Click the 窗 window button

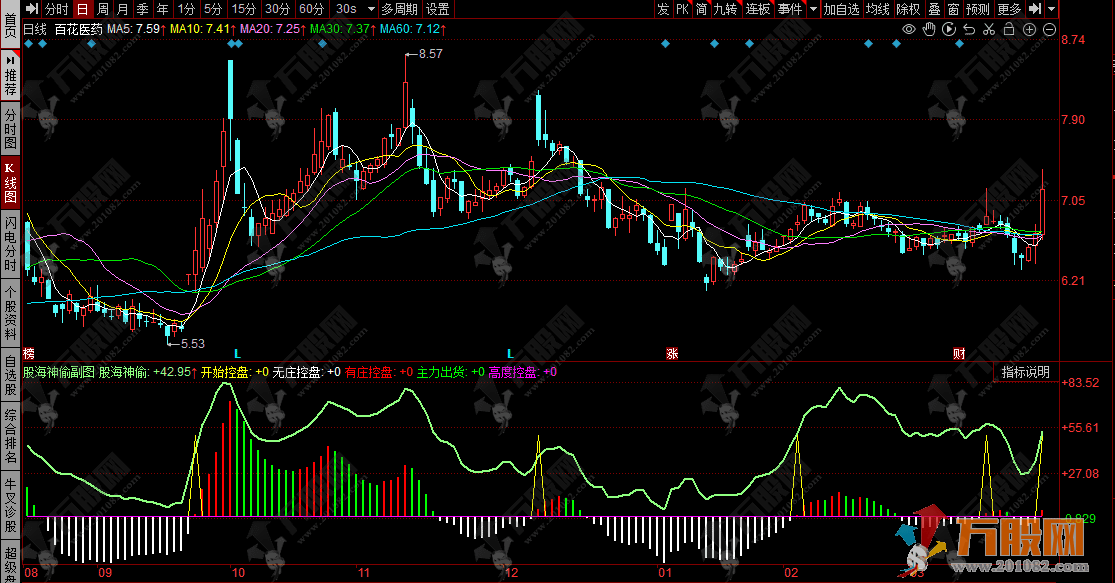point(954,9)
